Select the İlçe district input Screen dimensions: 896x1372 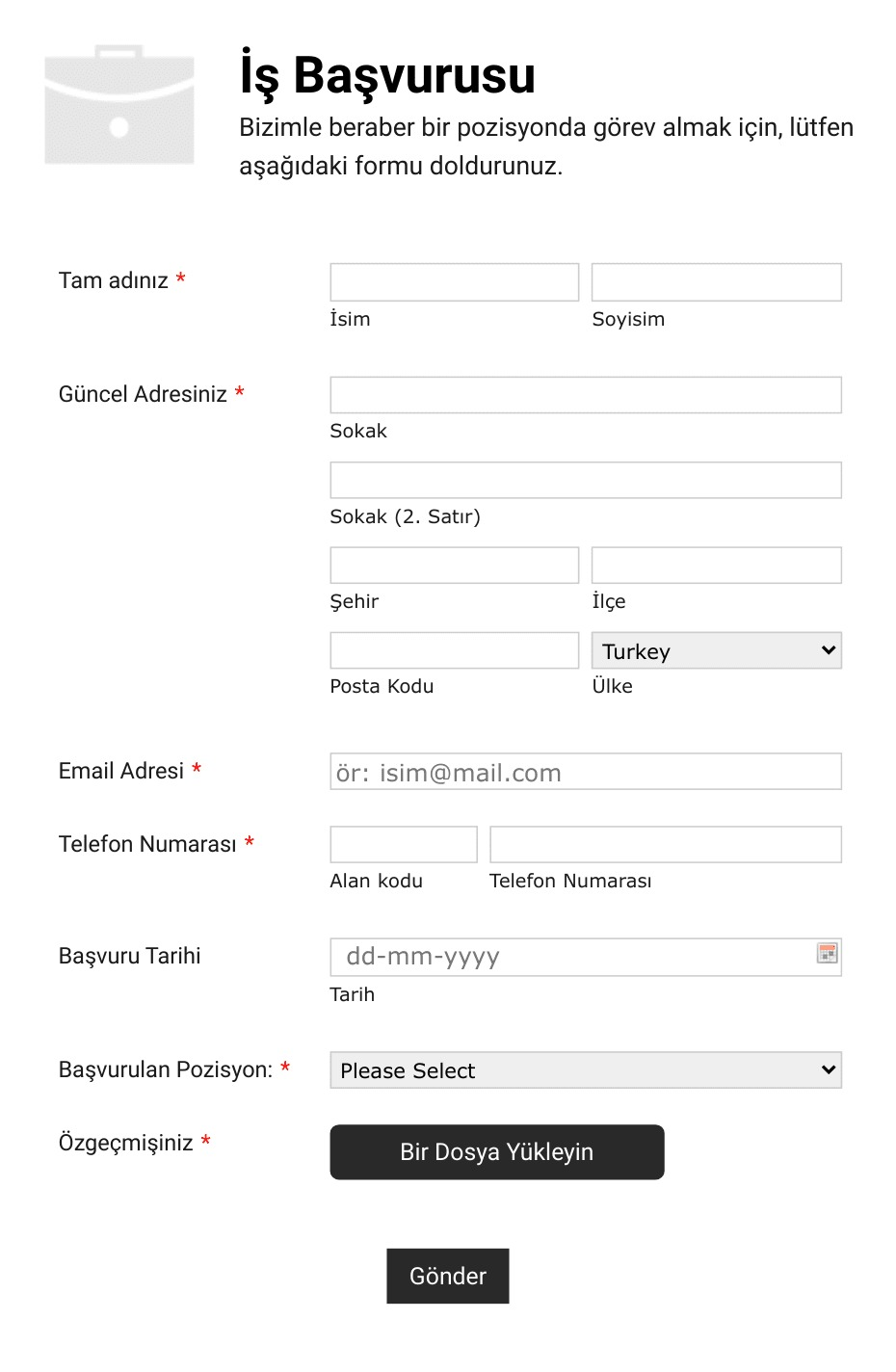(x=716, y=565)
